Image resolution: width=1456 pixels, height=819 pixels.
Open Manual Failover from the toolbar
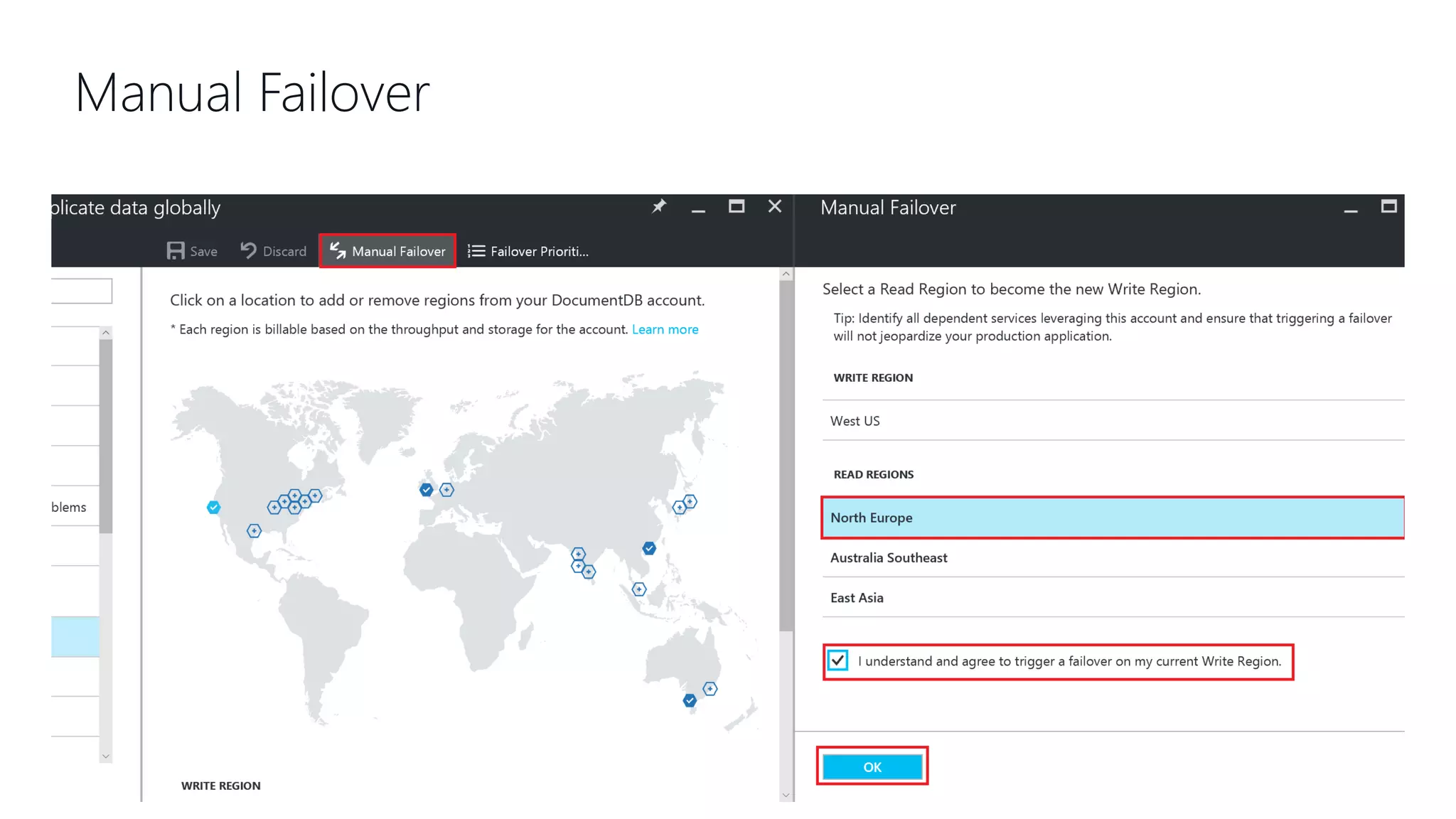coord(387,251)
